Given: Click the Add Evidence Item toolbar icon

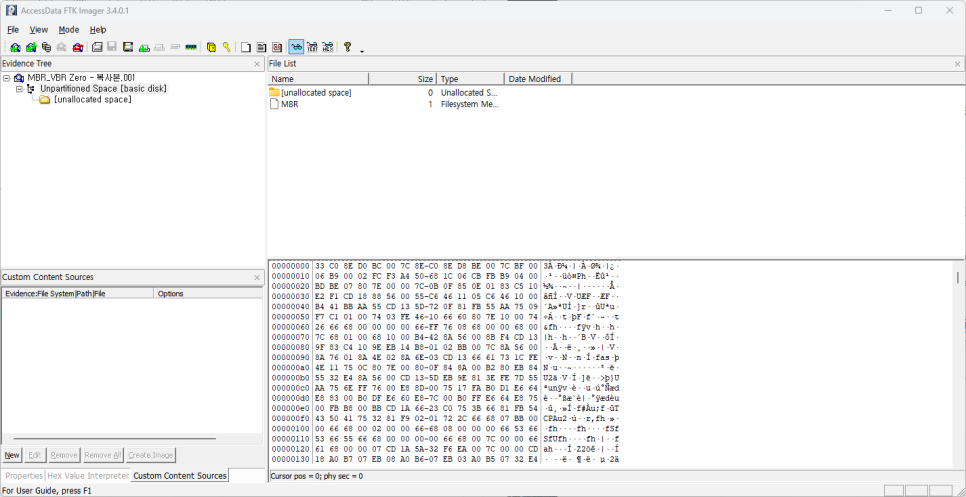Looking at the screenshot, I should [15, 47].
